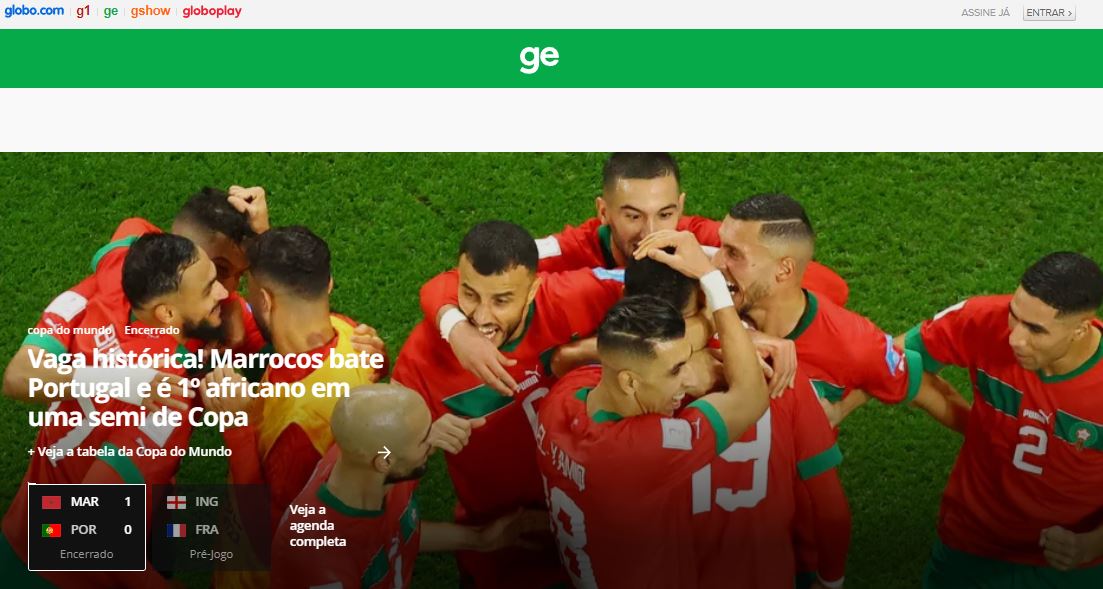Viewport: 1103px width, 589px height.
Task: Click 'Veja a agenda completa' link
Action: 318,526
